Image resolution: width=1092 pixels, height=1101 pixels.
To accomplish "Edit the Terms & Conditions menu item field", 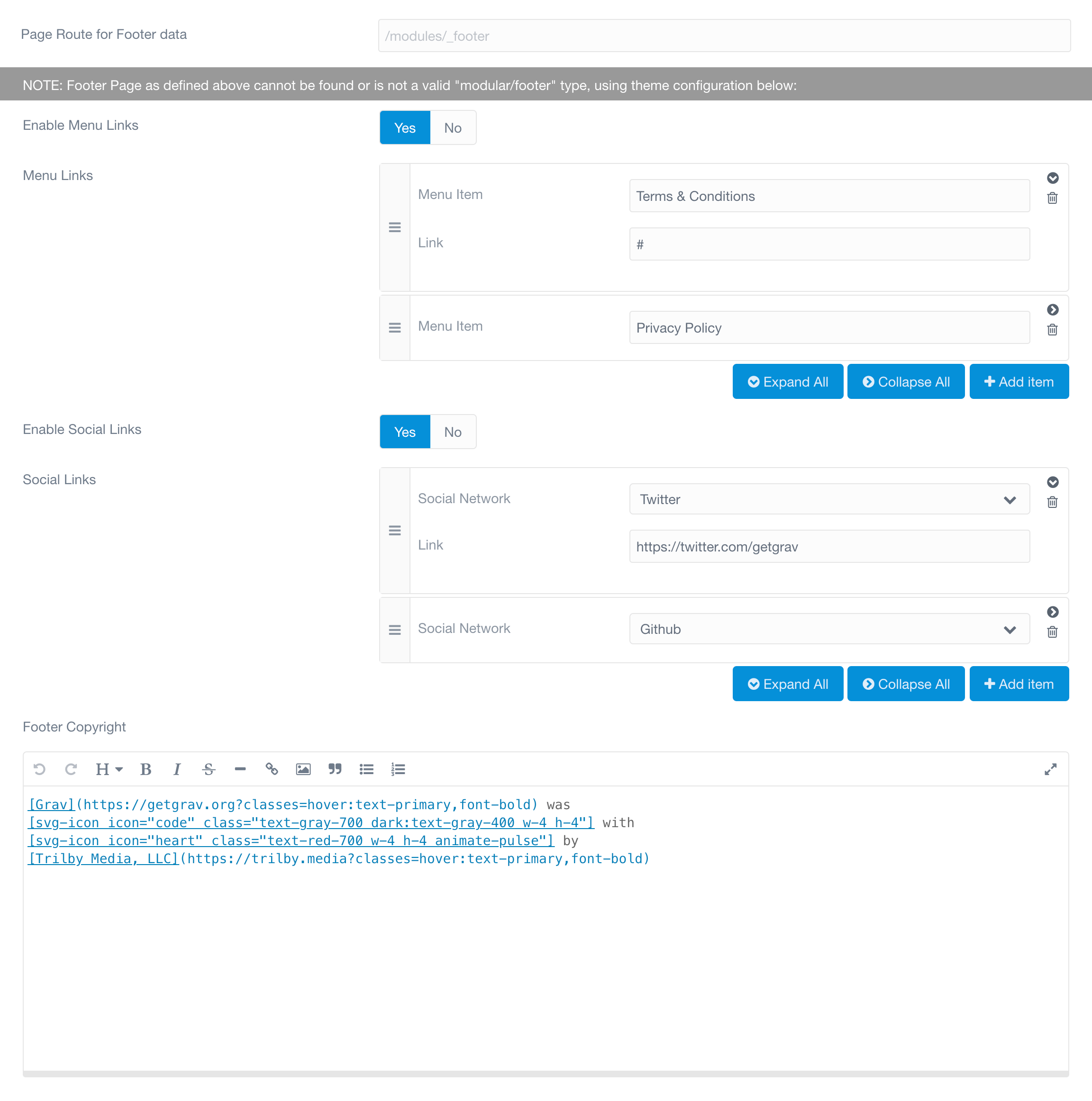I will [829, 196].
